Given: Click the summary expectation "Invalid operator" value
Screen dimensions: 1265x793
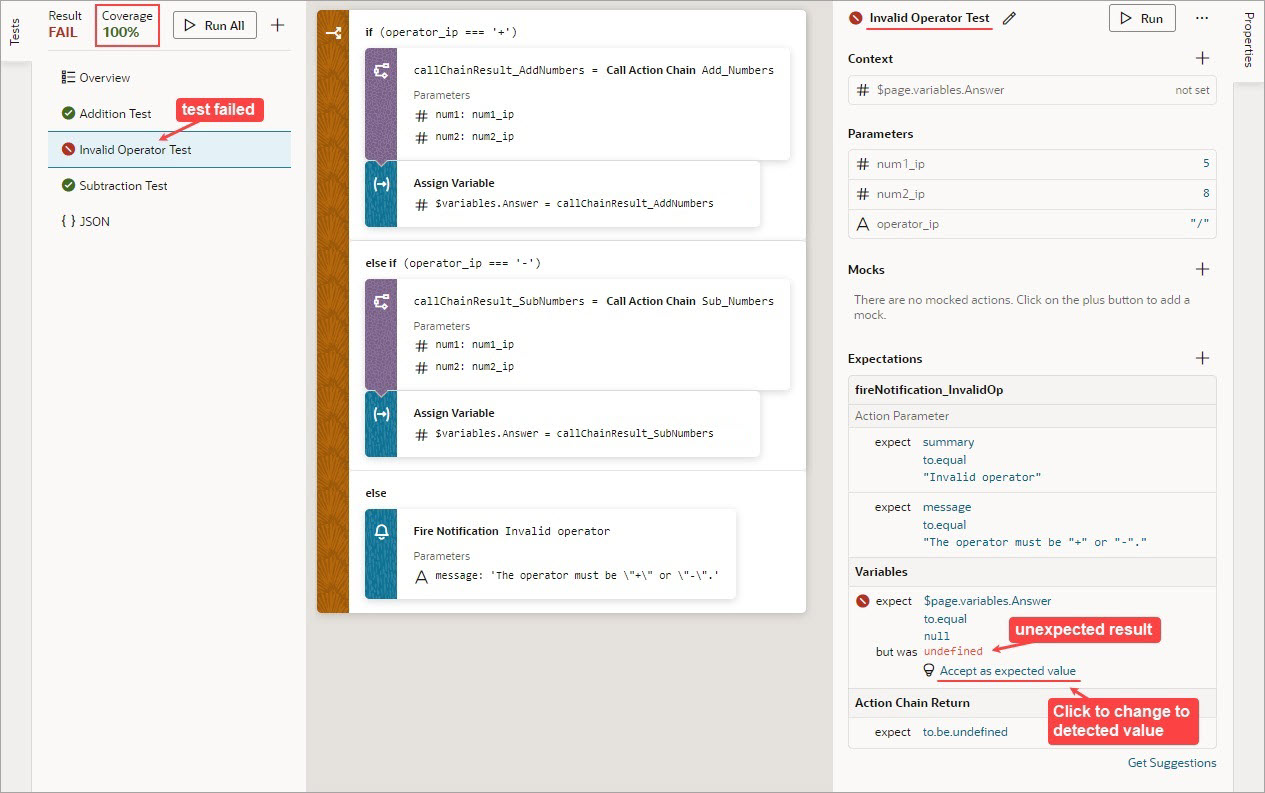Looking at the screenshot, I should [982, 477].
